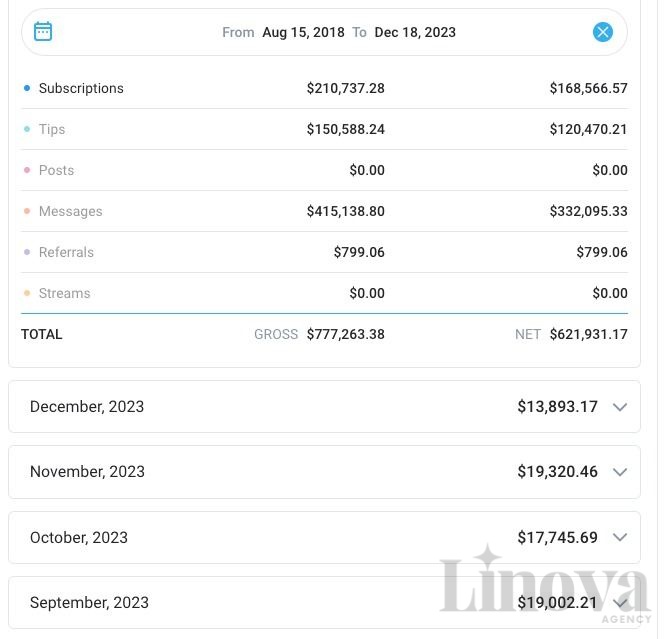Click the Tips category label
This screenshot has height=639, width=668.
point(52,129)
